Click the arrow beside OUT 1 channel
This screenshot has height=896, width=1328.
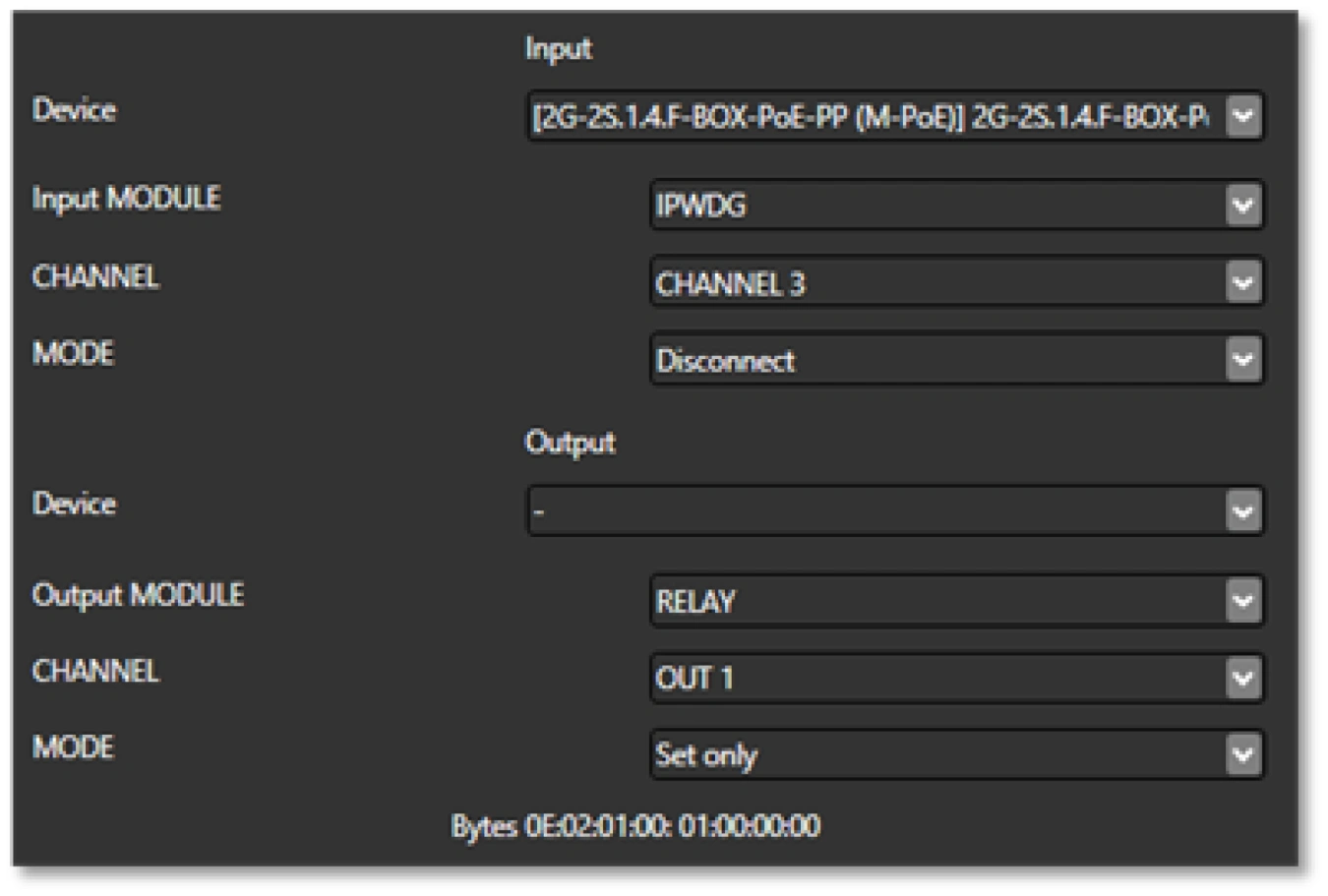[x=1242, y=678]
